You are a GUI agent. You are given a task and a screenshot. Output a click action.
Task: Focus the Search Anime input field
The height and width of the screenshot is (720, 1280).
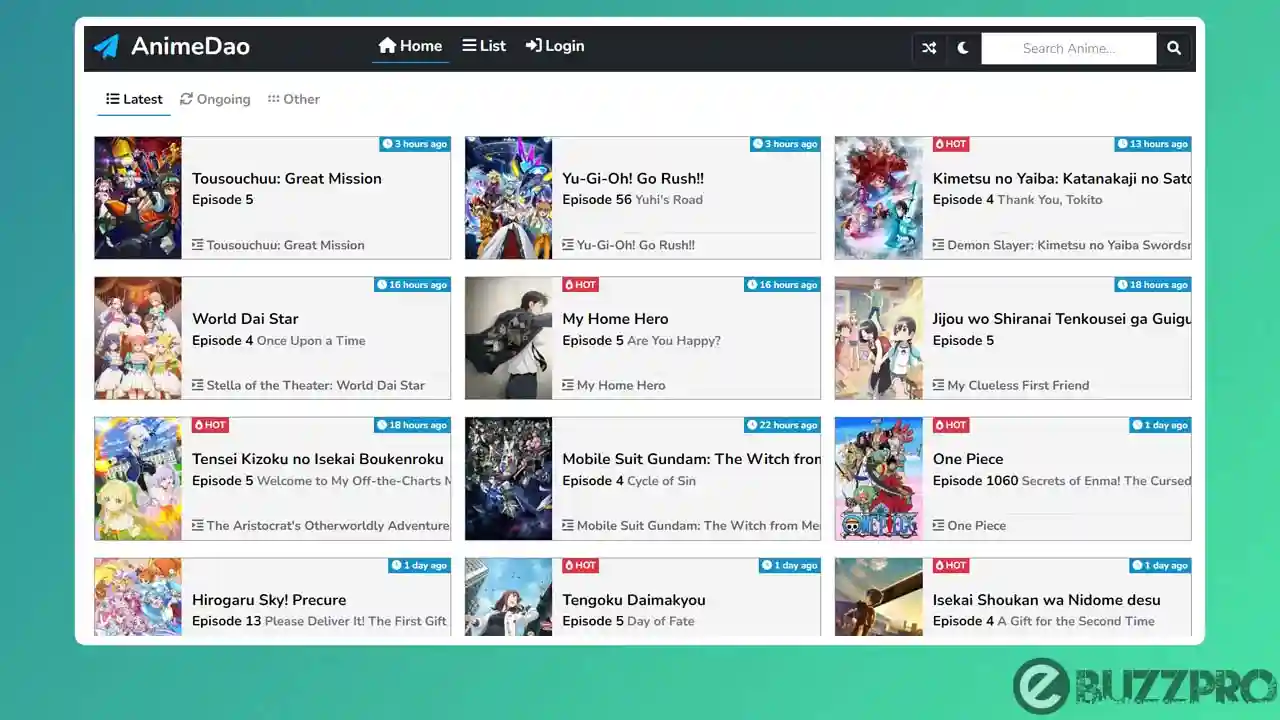(x=1069, y=48)
